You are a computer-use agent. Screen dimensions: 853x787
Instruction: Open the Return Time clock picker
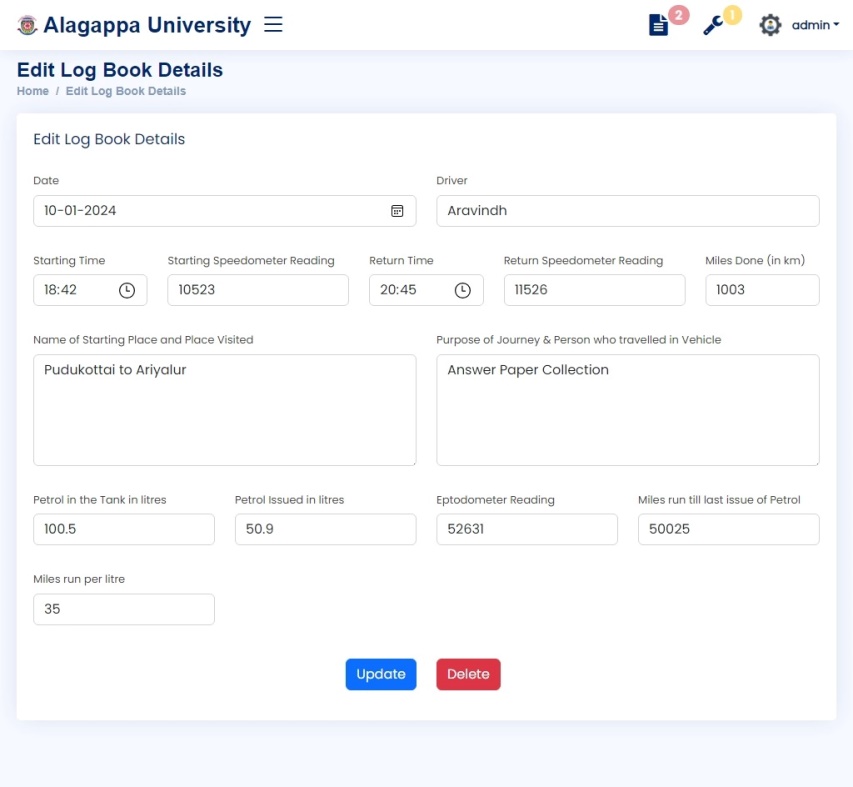pyautogui.click(x=462, y=290)
